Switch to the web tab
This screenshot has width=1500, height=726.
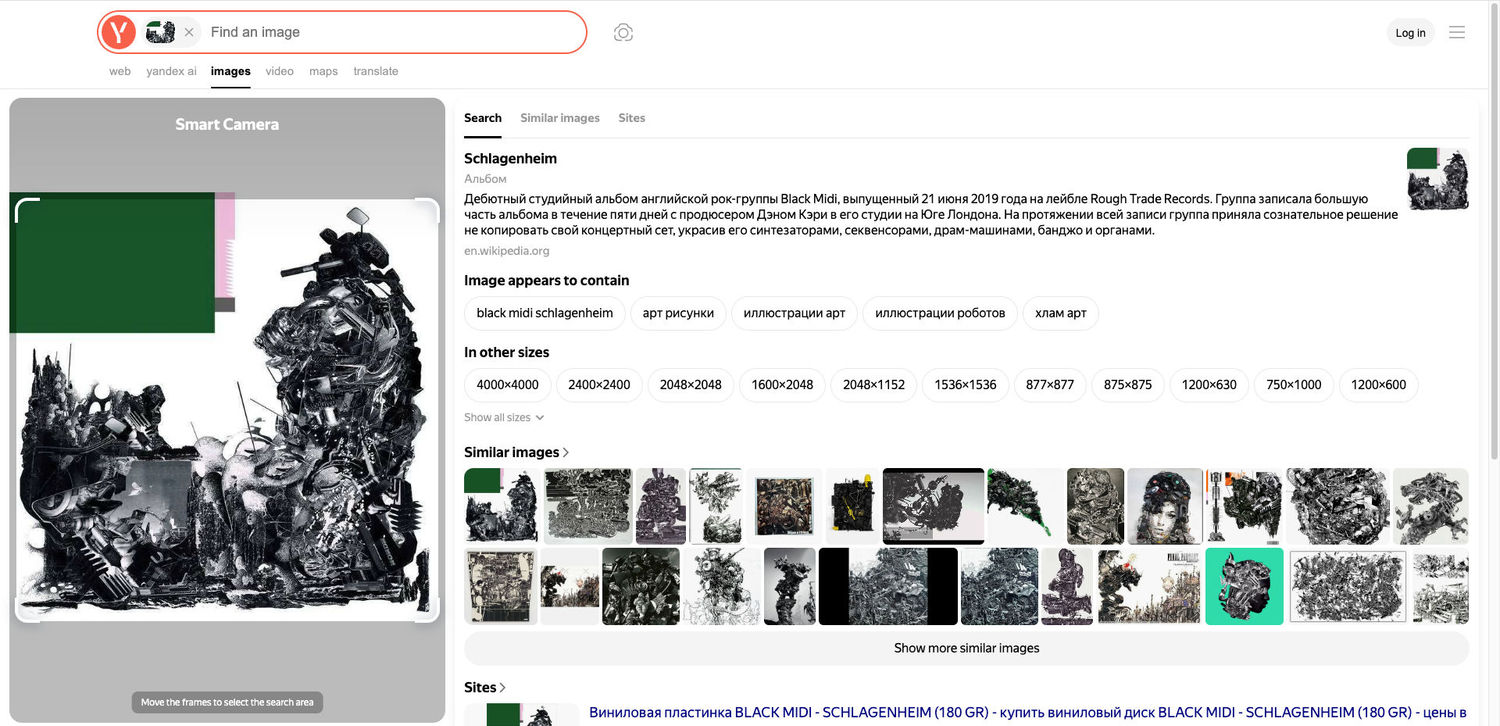click(120, 71)
